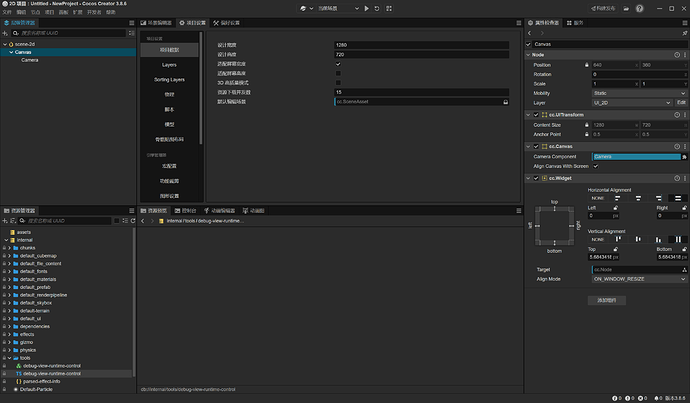This screenshot has width=690, height=403.
Task: Click the Inspector back arrow
Action: [529, 33]
